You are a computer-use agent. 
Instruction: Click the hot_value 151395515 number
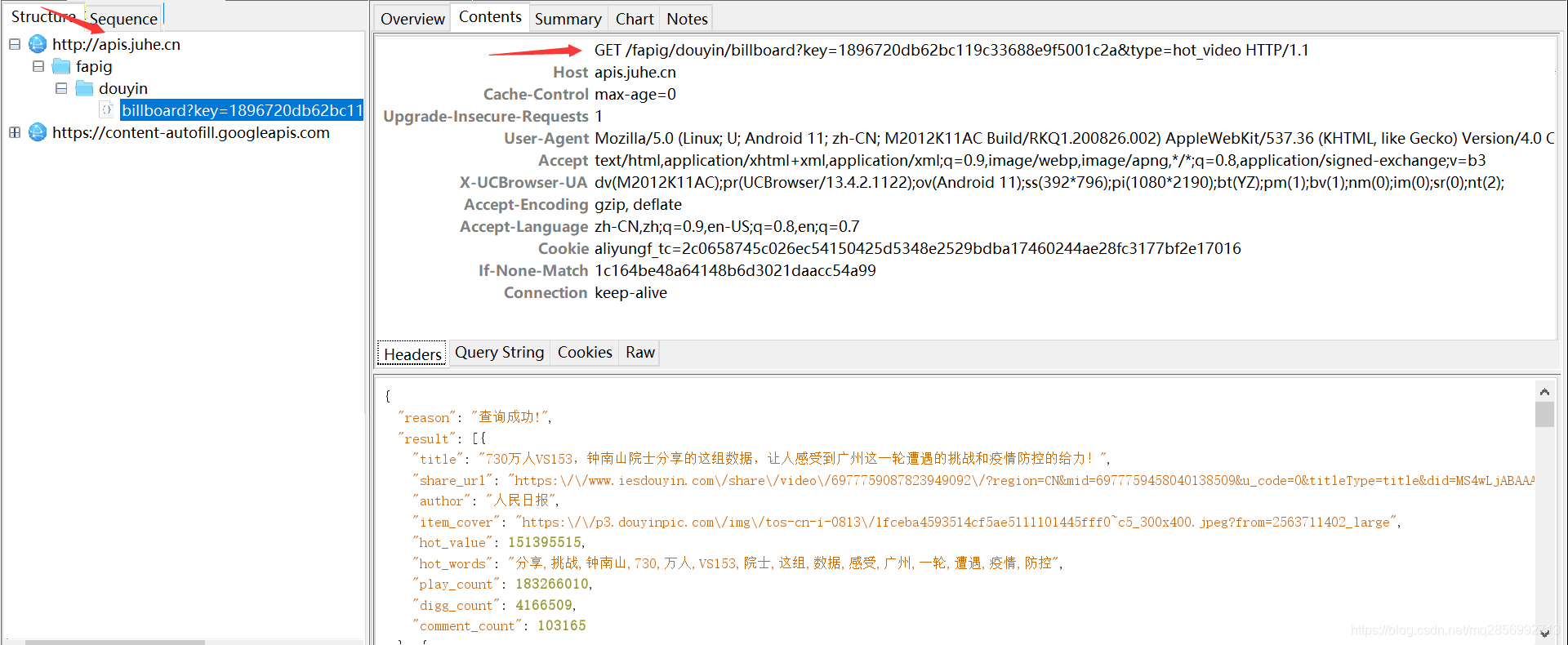545,542
